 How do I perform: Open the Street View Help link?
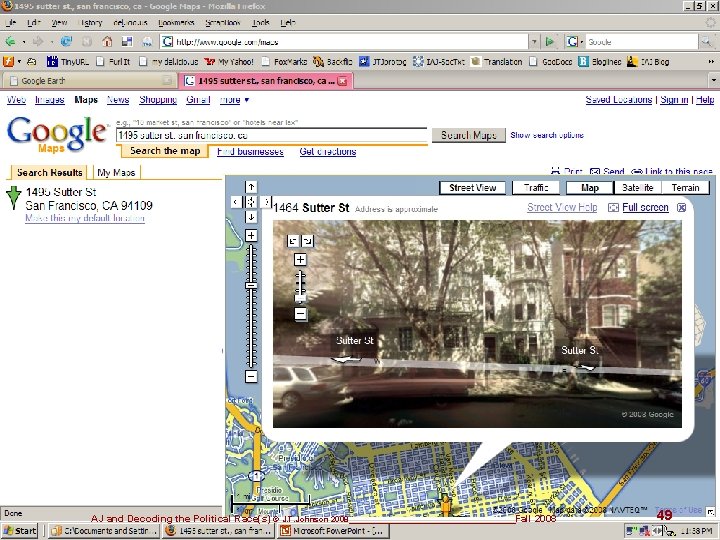562,208
